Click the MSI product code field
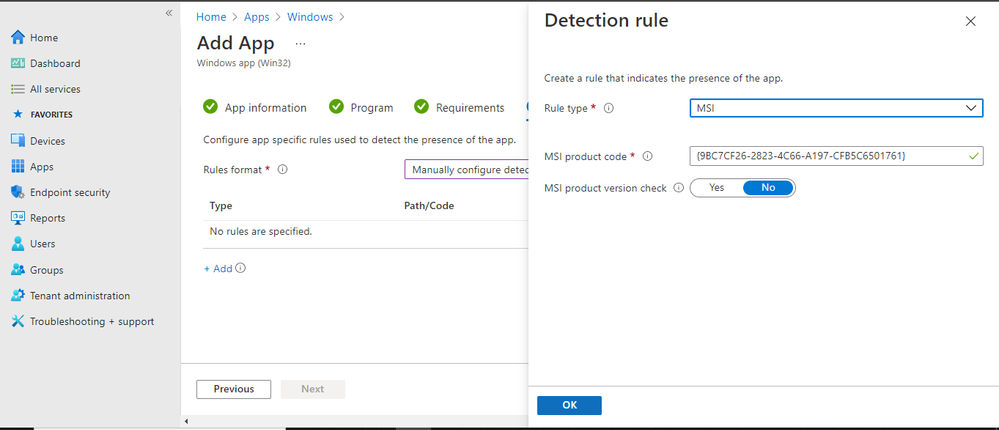Screen dimensions: 999x430 point(826,156)
